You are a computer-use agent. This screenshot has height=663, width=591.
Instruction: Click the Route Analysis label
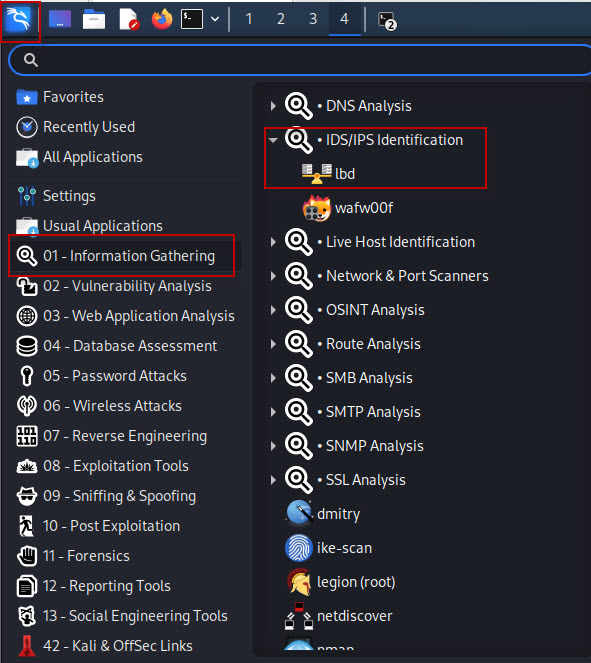[x=373, y=344]
